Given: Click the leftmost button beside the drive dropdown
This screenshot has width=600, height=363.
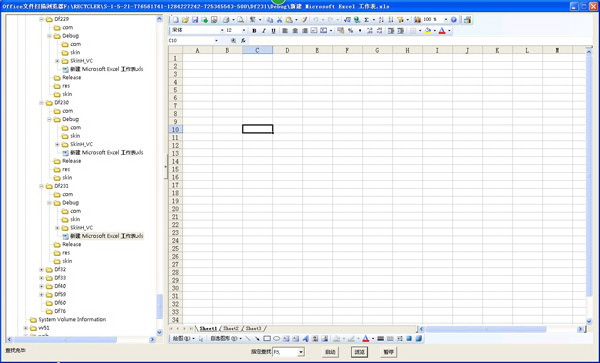Looking at the screenshot, I should [x=330, y=352].
